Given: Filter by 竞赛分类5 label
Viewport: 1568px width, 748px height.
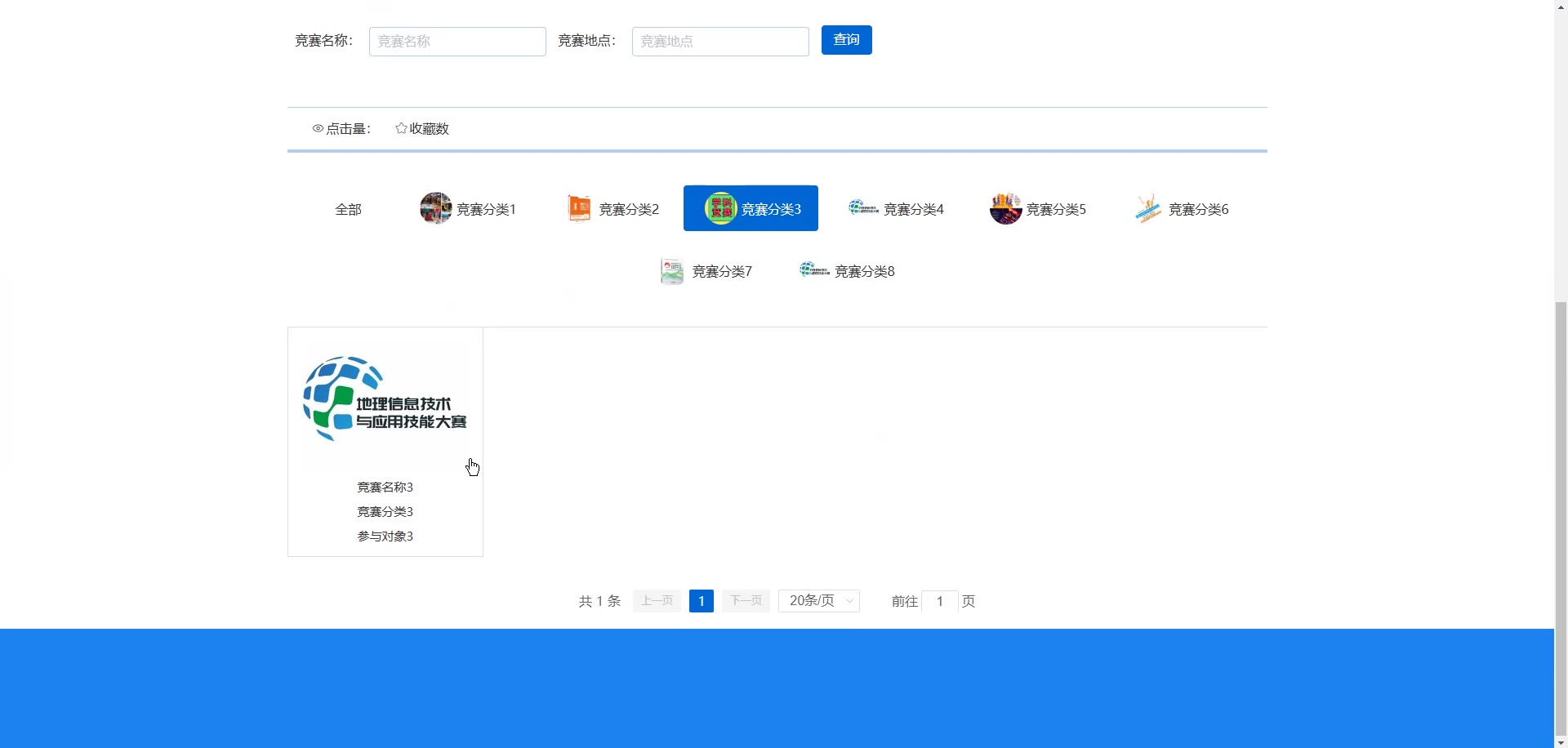Looking at the screenshot, I should coord(1056,209).
